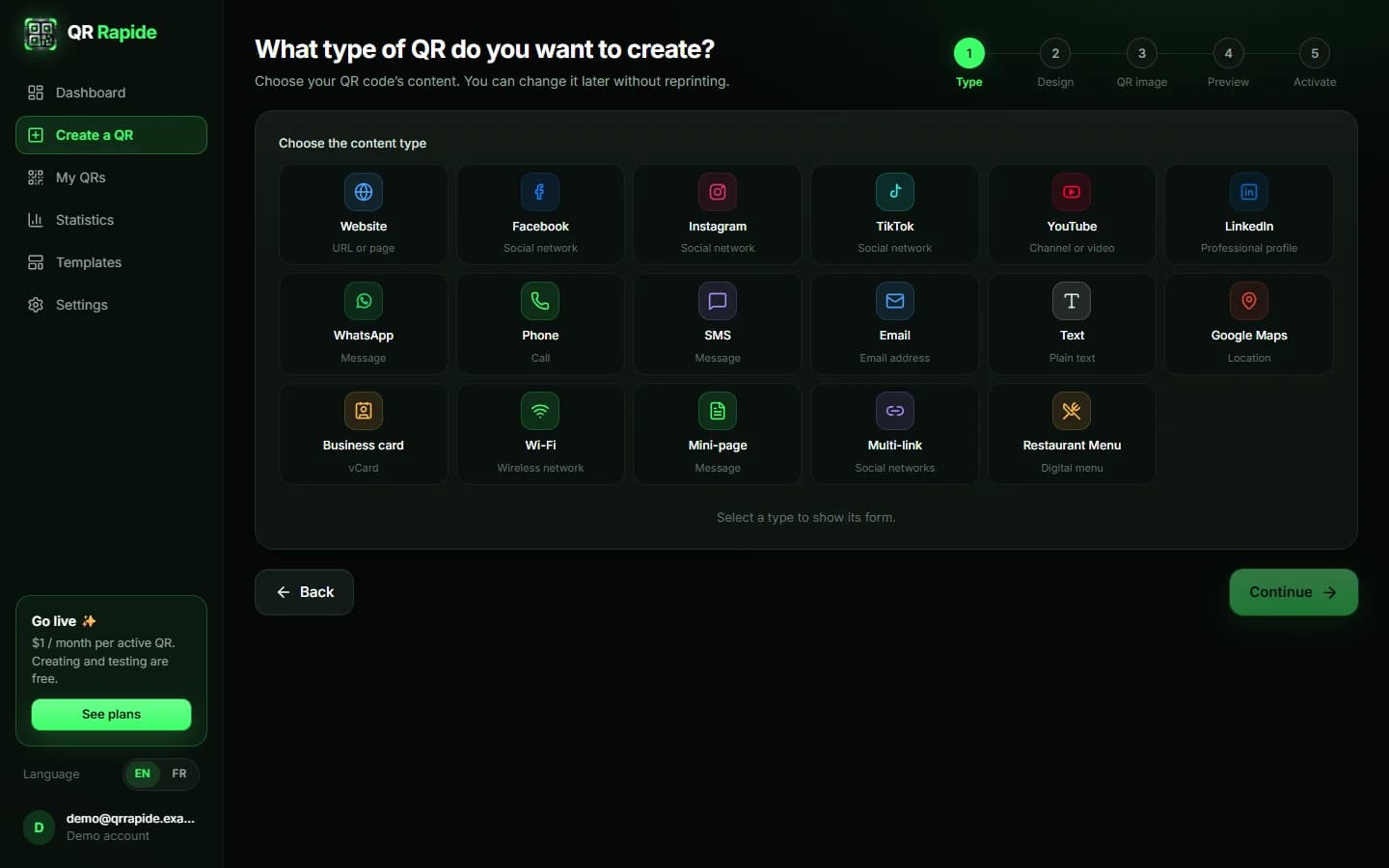Pick the Text 'T' icon
This screenshot has height=868, width=1389.
coord(1072,301)
